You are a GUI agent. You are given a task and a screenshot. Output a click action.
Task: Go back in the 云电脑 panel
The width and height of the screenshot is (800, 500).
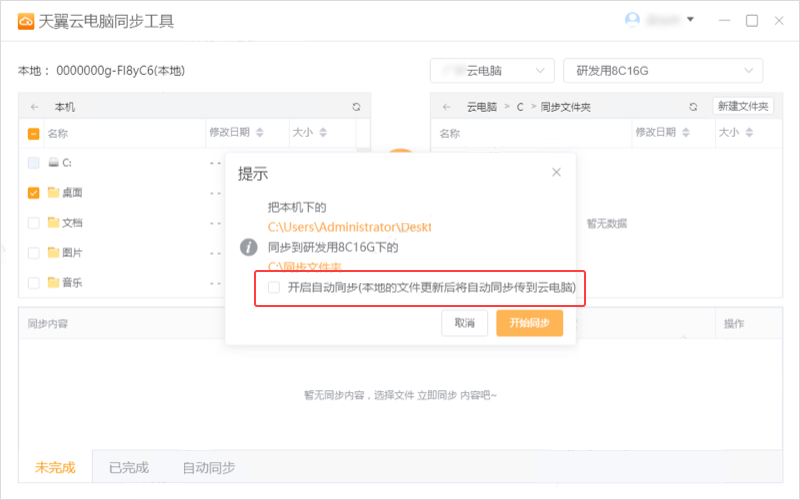point(446,107)
